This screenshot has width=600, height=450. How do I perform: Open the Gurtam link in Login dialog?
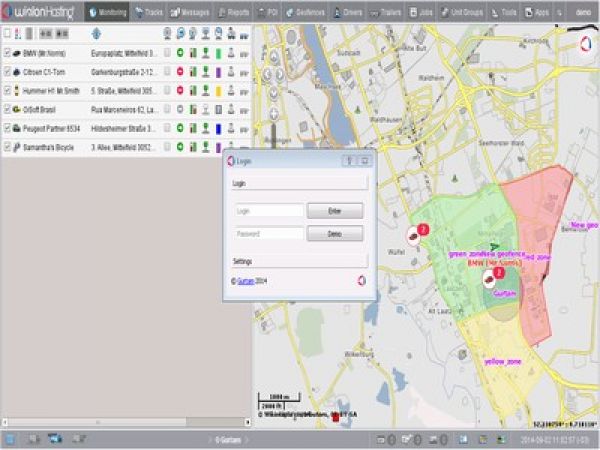pos(245,282)
